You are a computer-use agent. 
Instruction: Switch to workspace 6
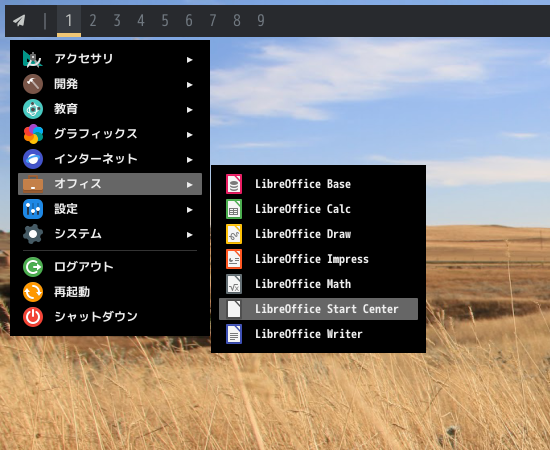tap(189, 21)
